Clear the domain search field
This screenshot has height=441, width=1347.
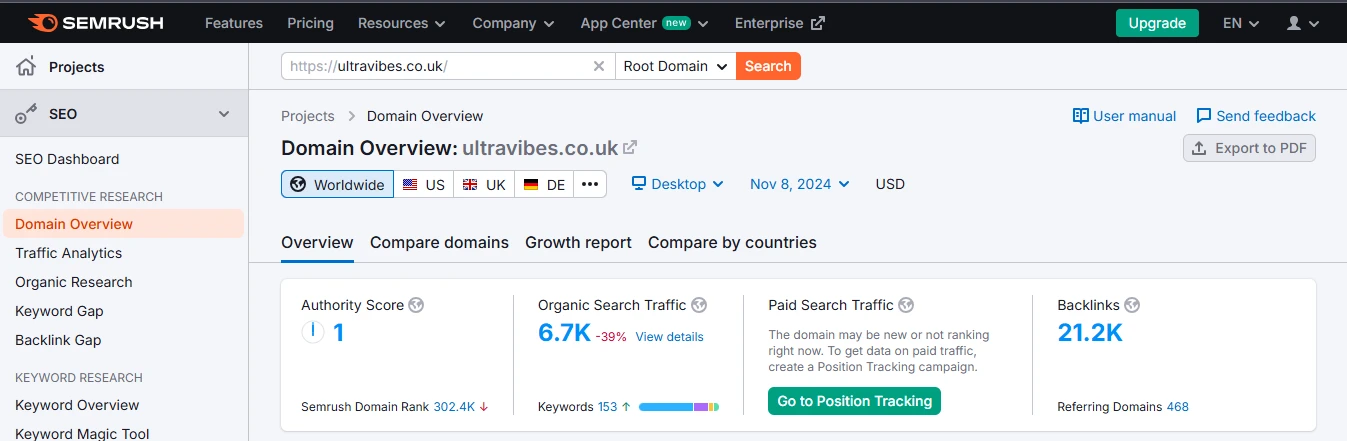pos(599,66)
